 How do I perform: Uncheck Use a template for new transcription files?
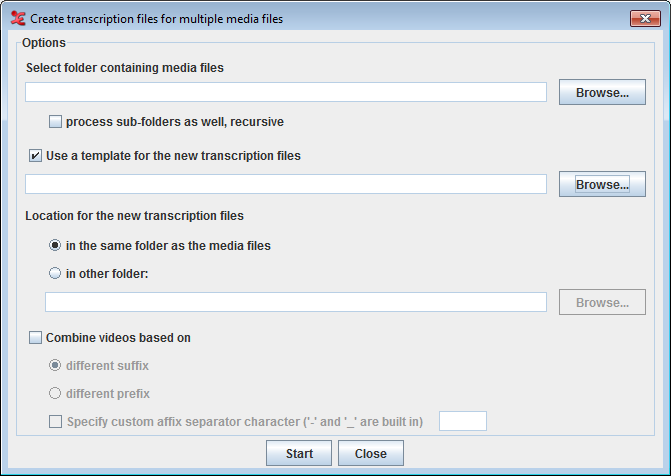35,155
